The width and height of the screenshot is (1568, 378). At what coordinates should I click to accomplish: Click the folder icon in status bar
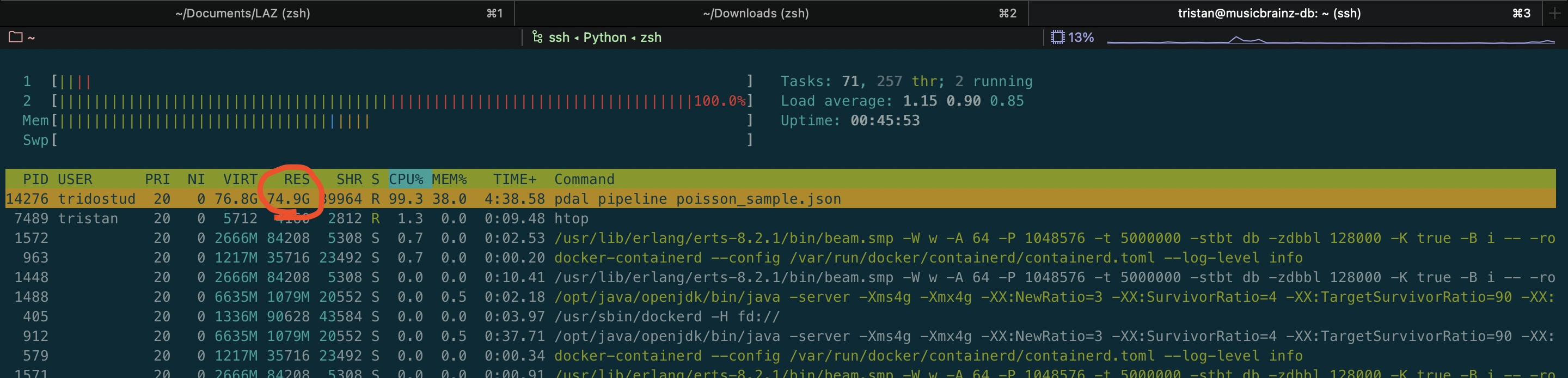(15, 37)
